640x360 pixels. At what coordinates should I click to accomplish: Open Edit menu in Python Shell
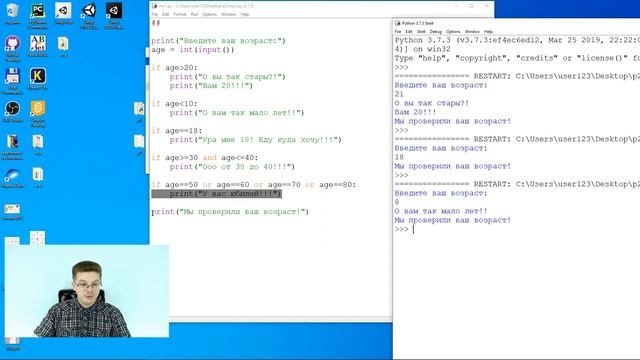[409, 31]
